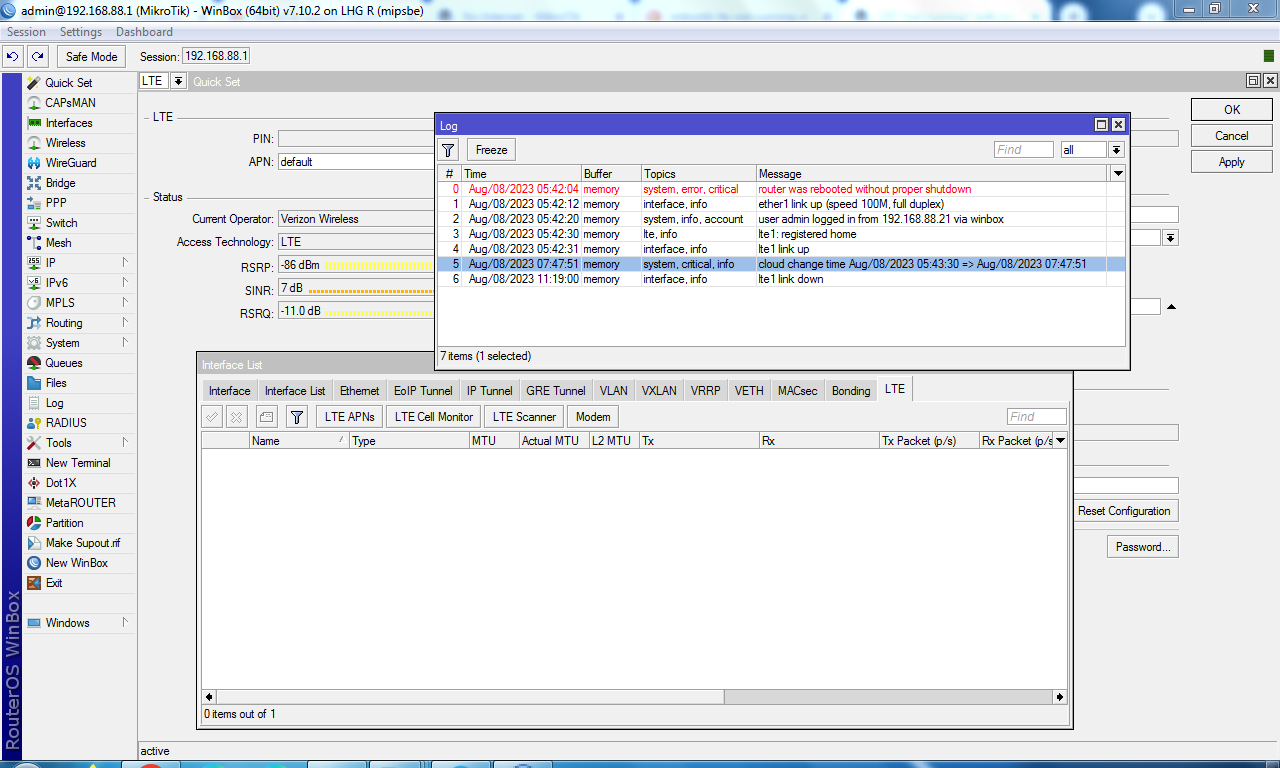Open CAPsMAN in the sidebar
The width and height of the screenshot is (1280, 768).
tap(70, 103)
